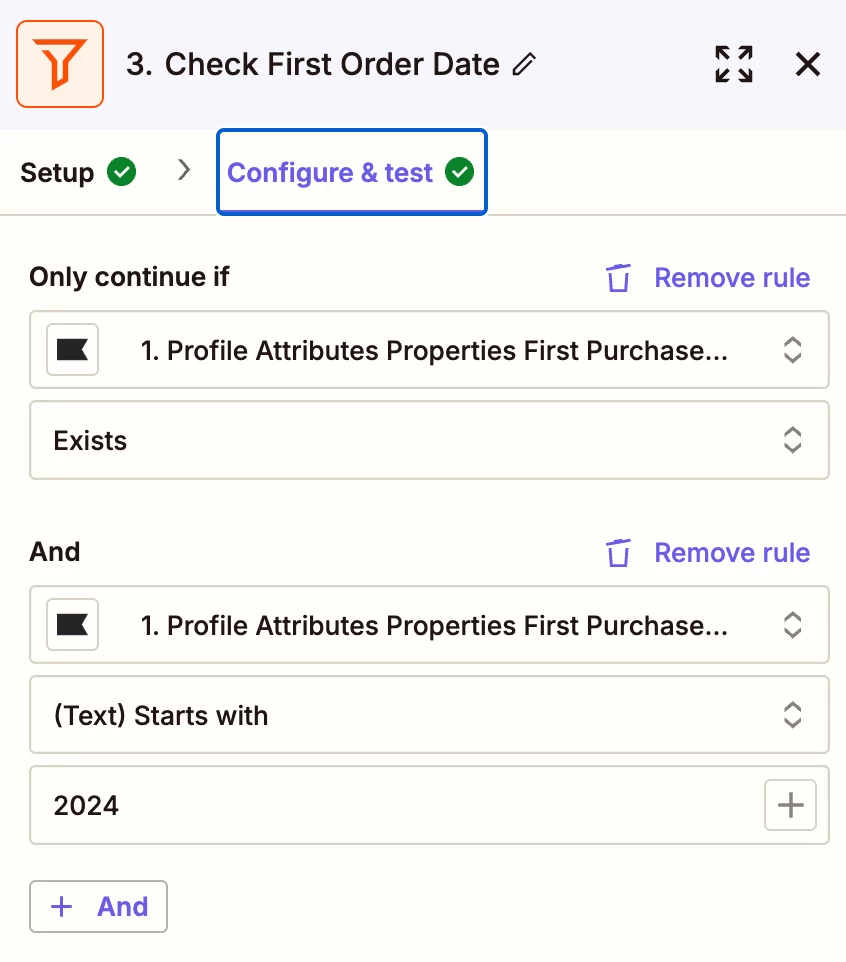The image size is (846, 962).
Task: Open second Profile Attributes field dropdown
Action: pyautogui.click(x=429, y=625)
